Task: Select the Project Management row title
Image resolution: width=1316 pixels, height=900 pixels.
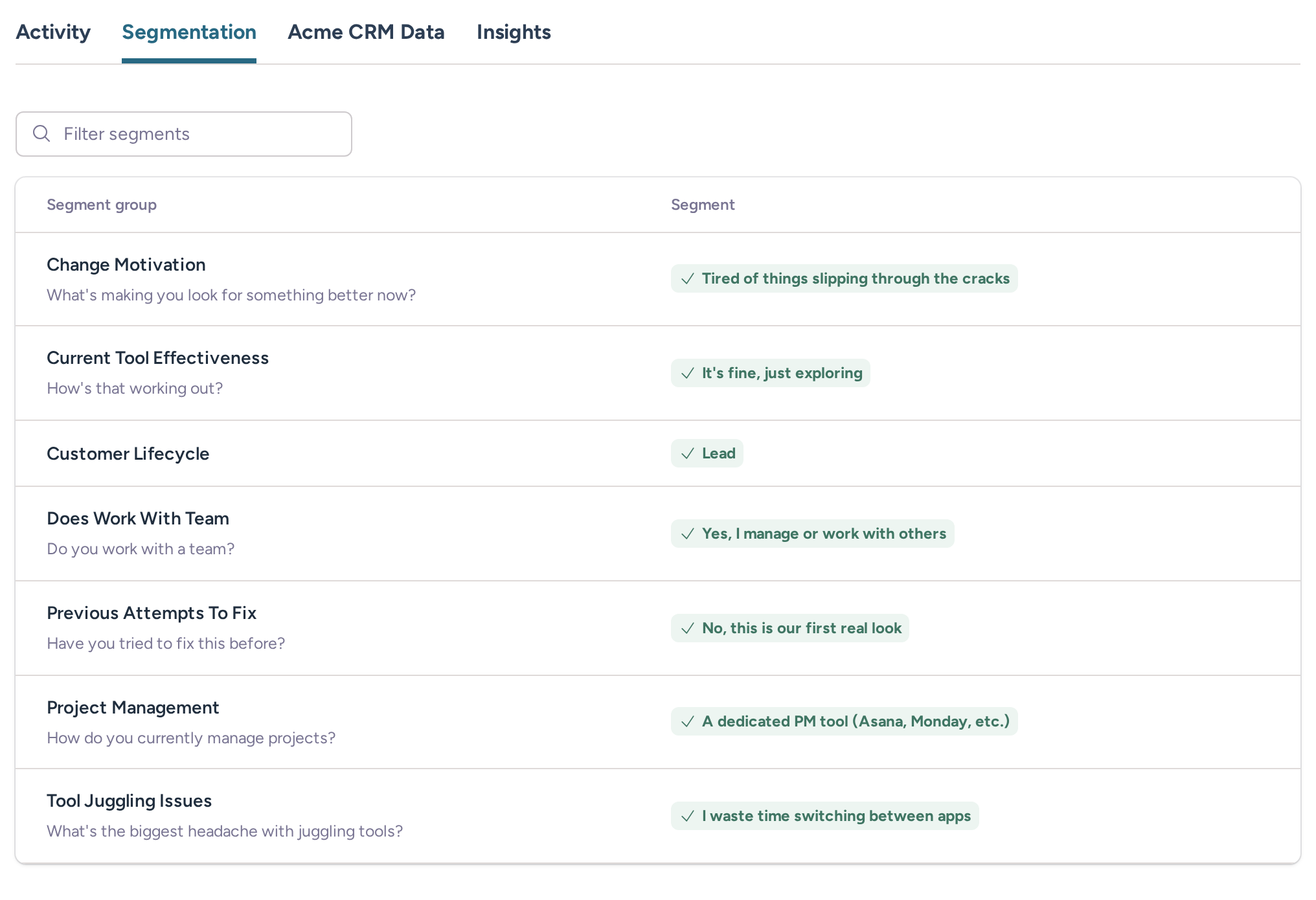Action: 133,707
